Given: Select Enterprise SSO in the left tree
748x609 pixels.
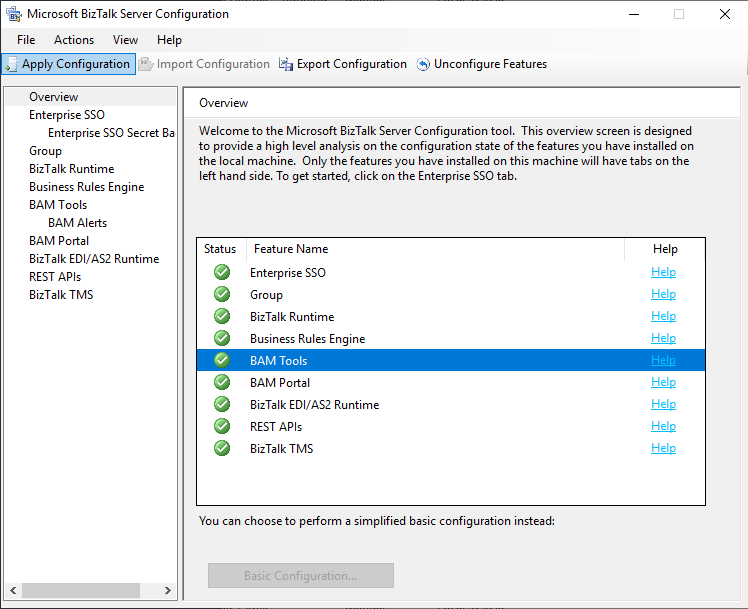Looking at the screenshot, I should pos(66,115).
